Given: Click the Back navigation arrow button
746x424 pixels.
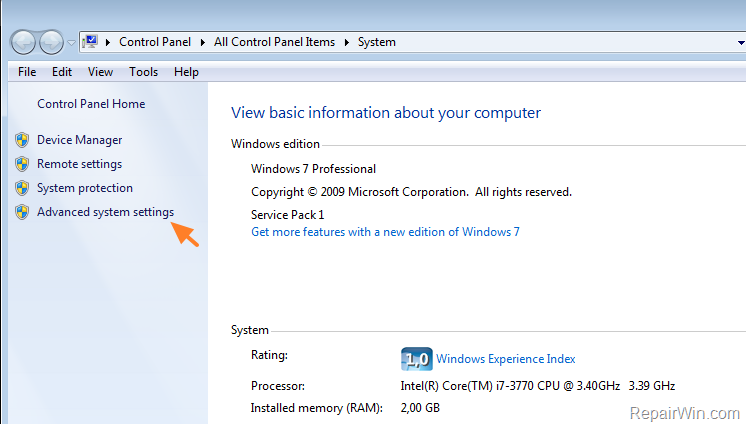Looking at the screenshot, I should (23, 42).
